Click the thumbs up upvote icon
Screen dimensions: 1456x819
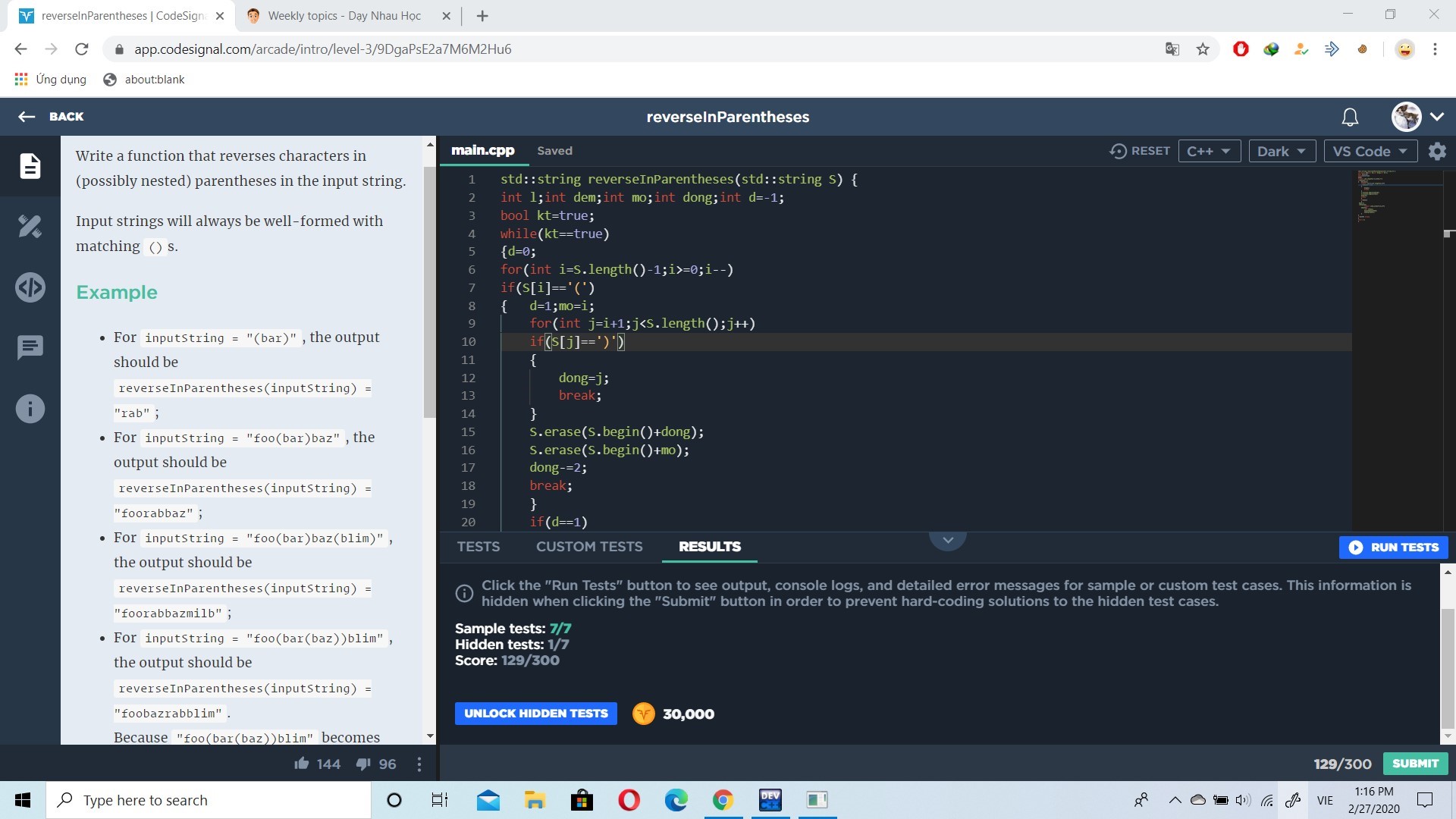302,764
